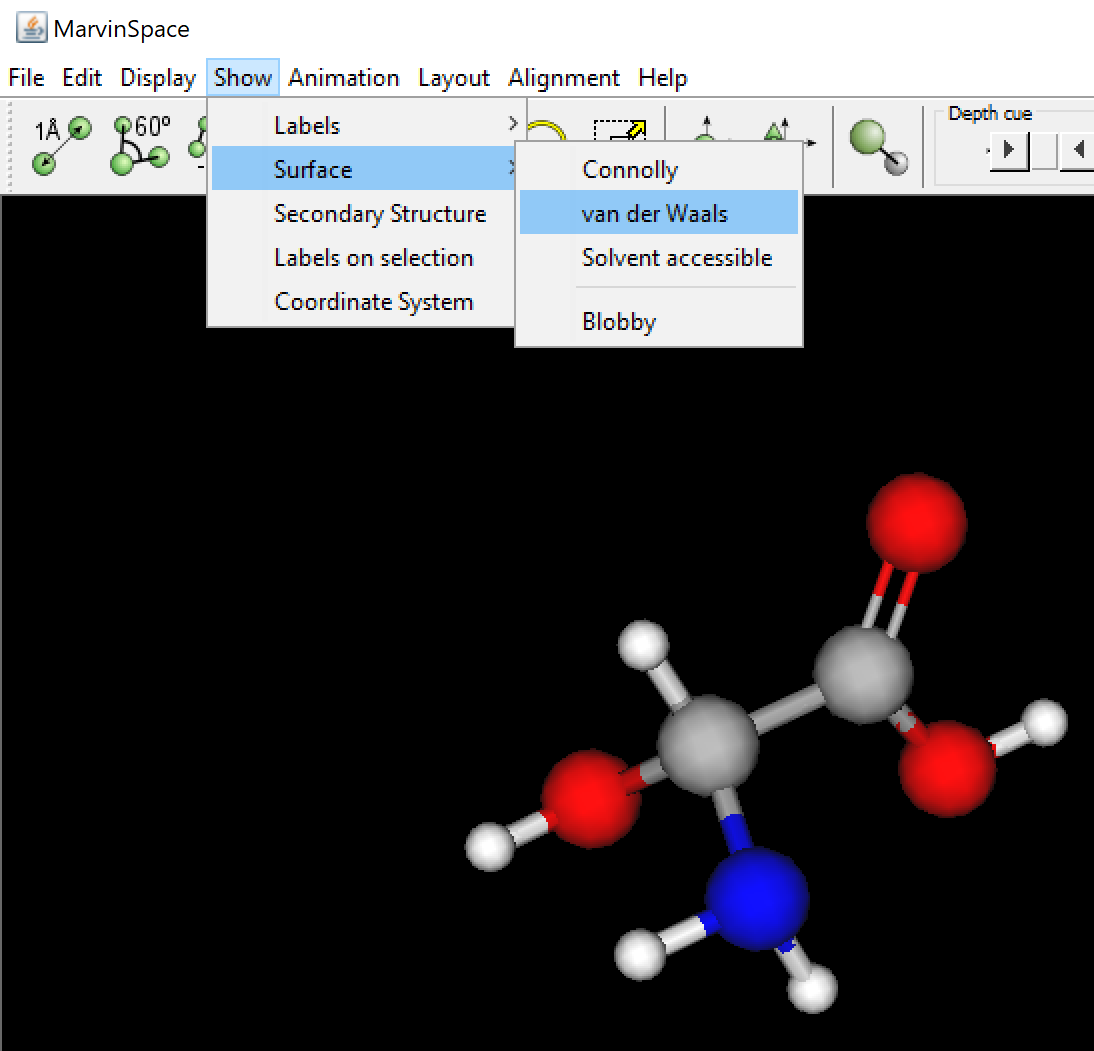Image resolution: width=1094 pixels, height=1051 pixels.
Task: Choose Blobby surface type
Action: click(x=619, y=322)
